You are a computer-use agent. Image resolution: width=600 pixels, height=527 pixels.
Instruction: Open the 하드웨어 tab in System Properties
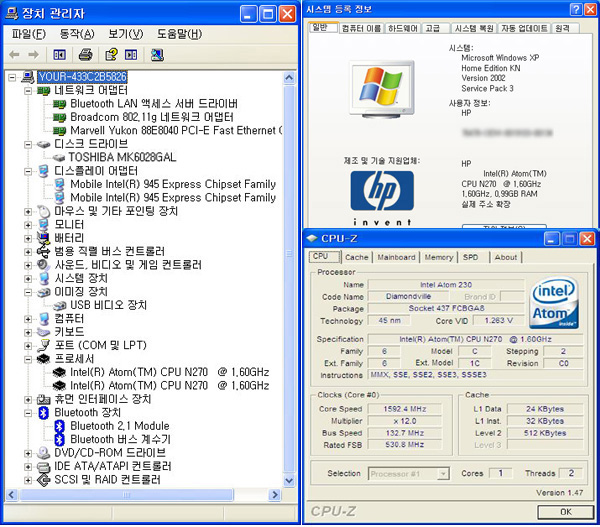pos(403,28)
